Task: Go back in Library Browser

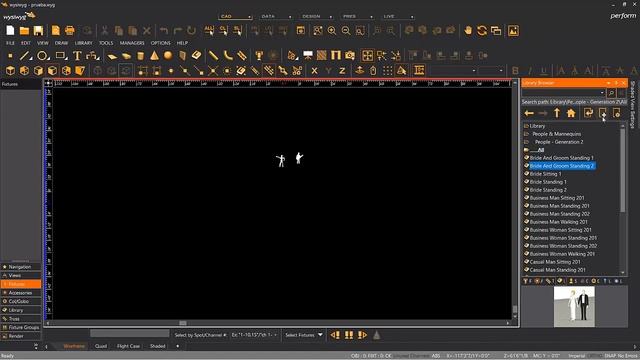Action: (529, 113)
